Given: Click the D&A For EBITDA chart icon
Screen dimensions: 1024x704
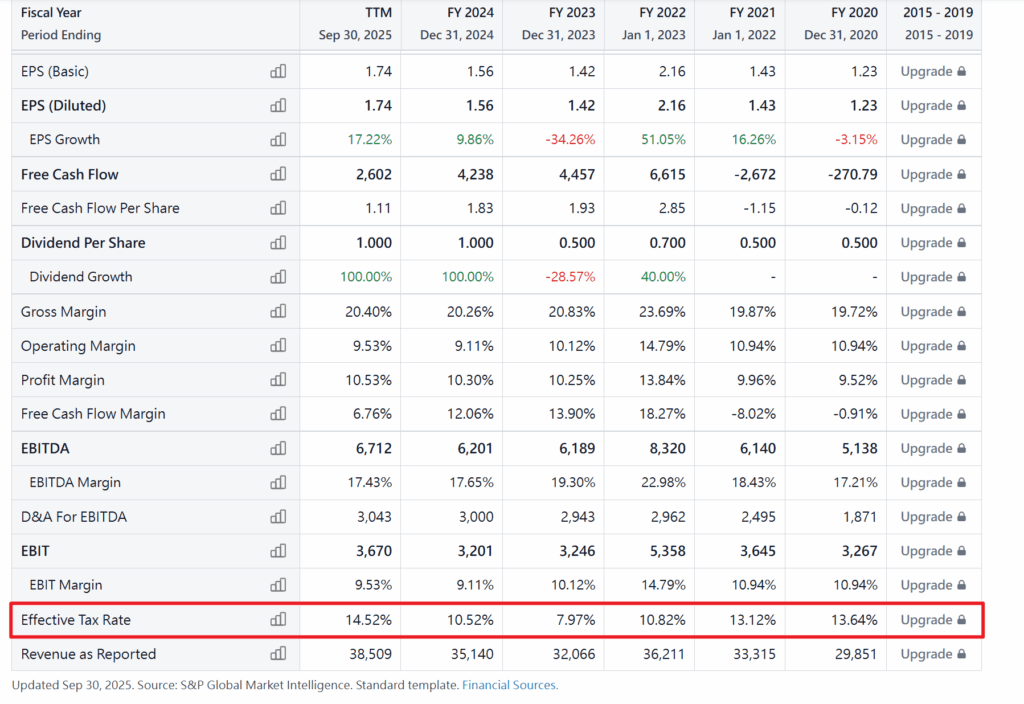Looking at the screenshot, I should point(278,517).
